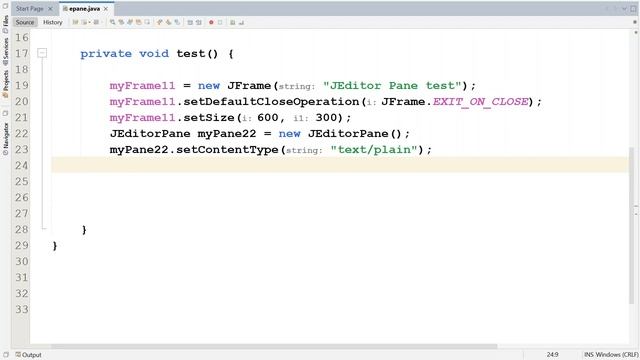The image size is (640, 360).
Task: Close the Start Page tab
Action: click(x=50, y=9)
